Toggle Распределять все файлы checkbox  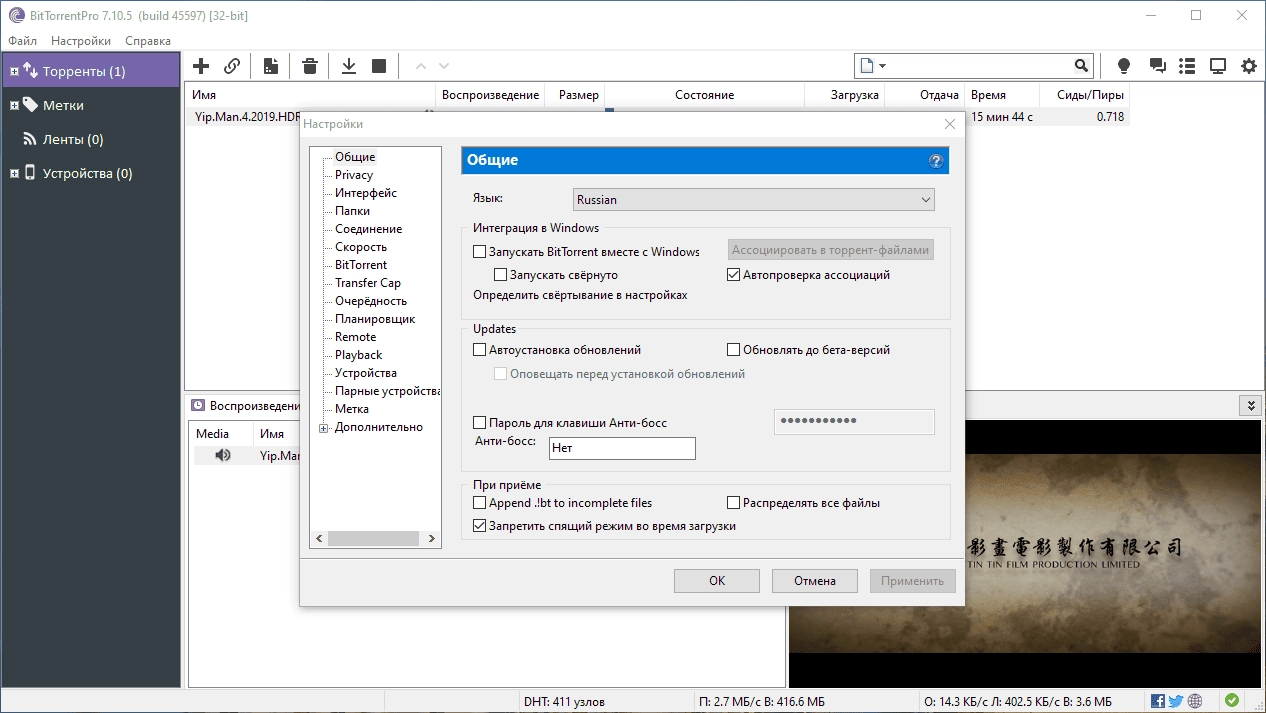click(733, 503)
